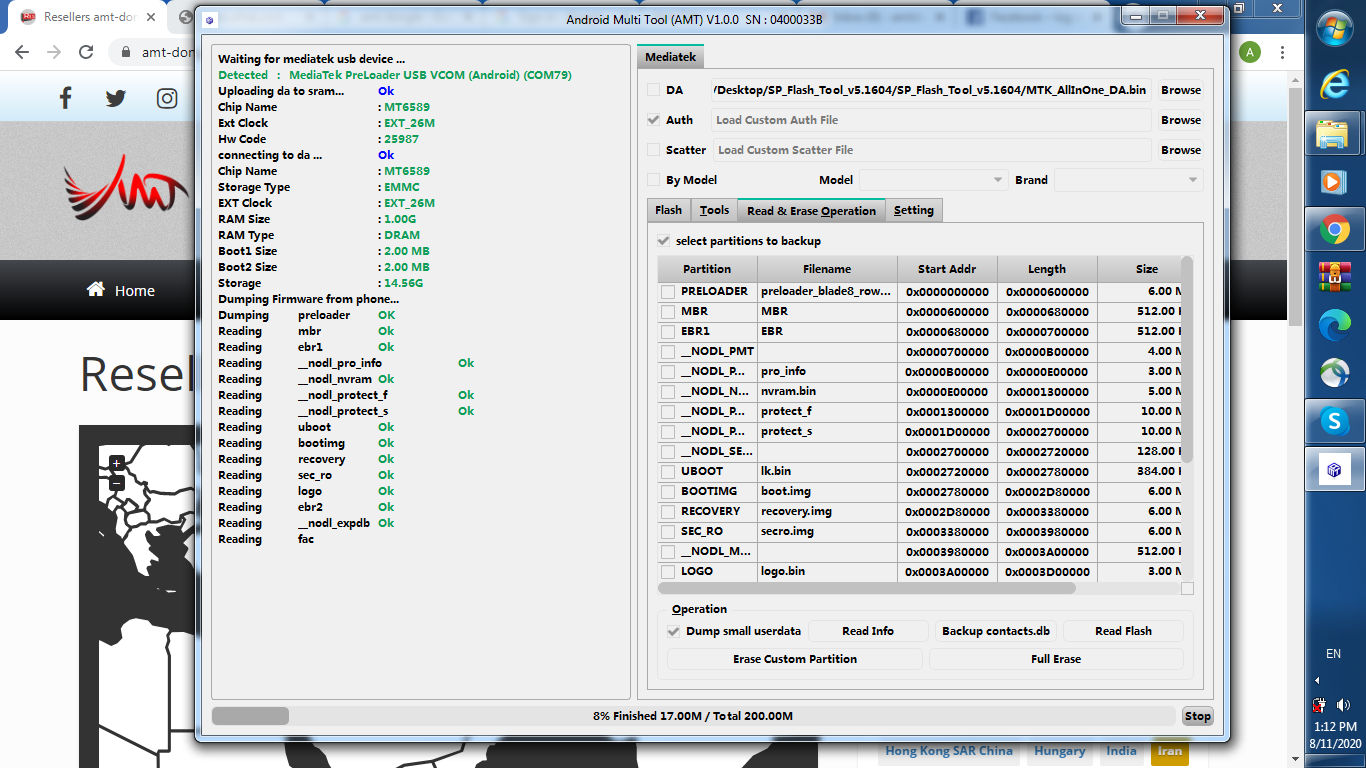Screen dimensions: 1366x768
Task: Select the Mediatek tab
Action: click(671, 57)
